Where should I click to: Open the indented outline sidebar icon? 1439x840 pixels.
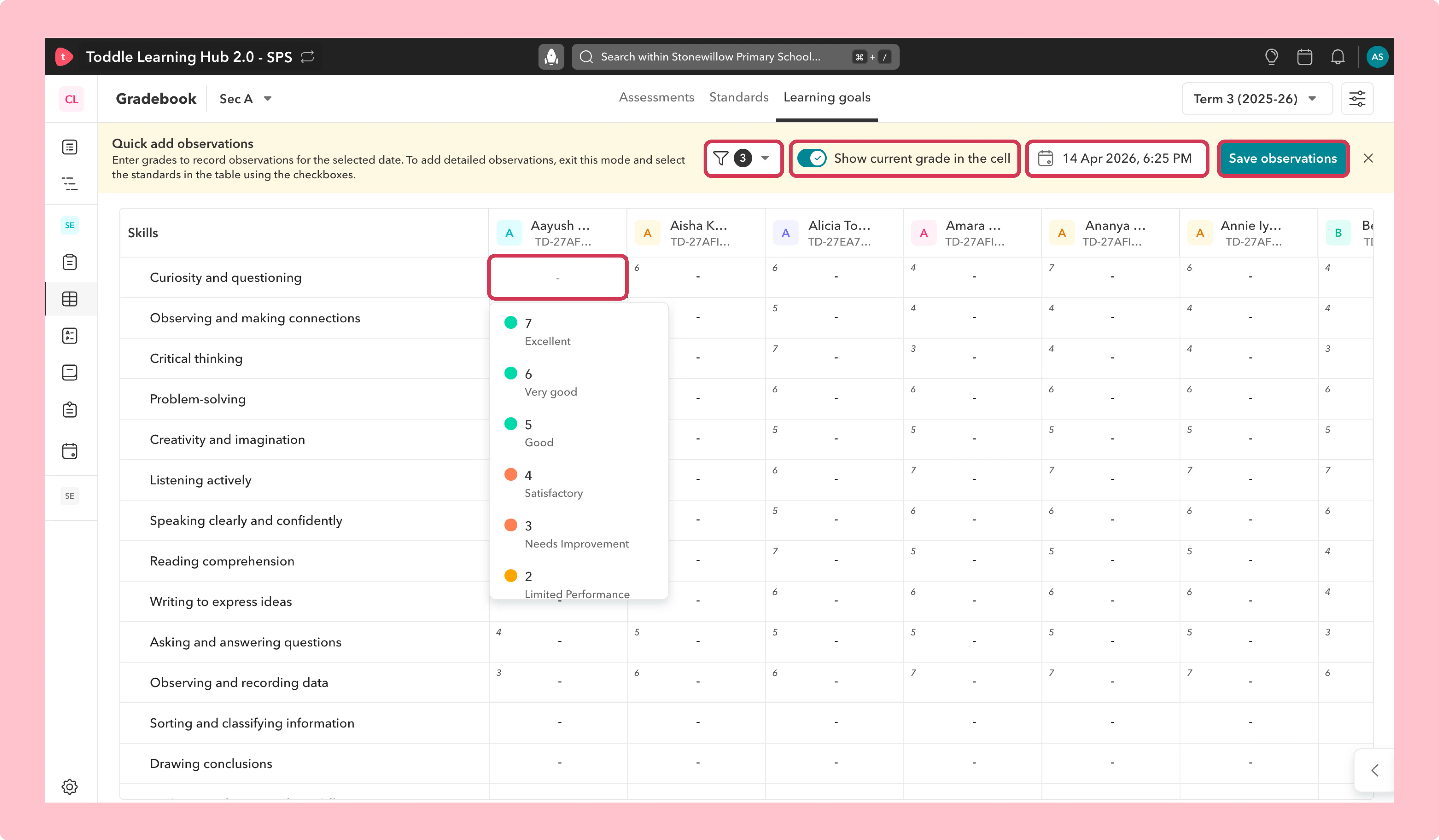[70, 184]
